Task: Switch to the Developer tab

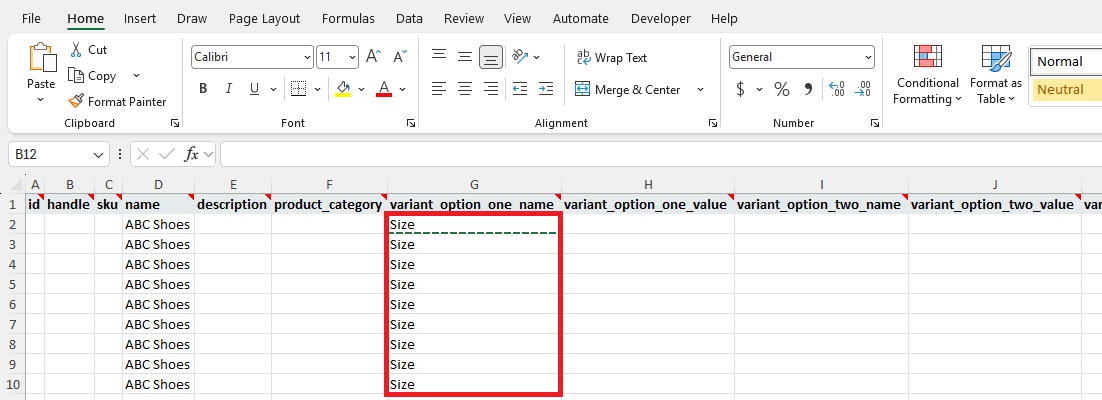Action: (661, 18)
